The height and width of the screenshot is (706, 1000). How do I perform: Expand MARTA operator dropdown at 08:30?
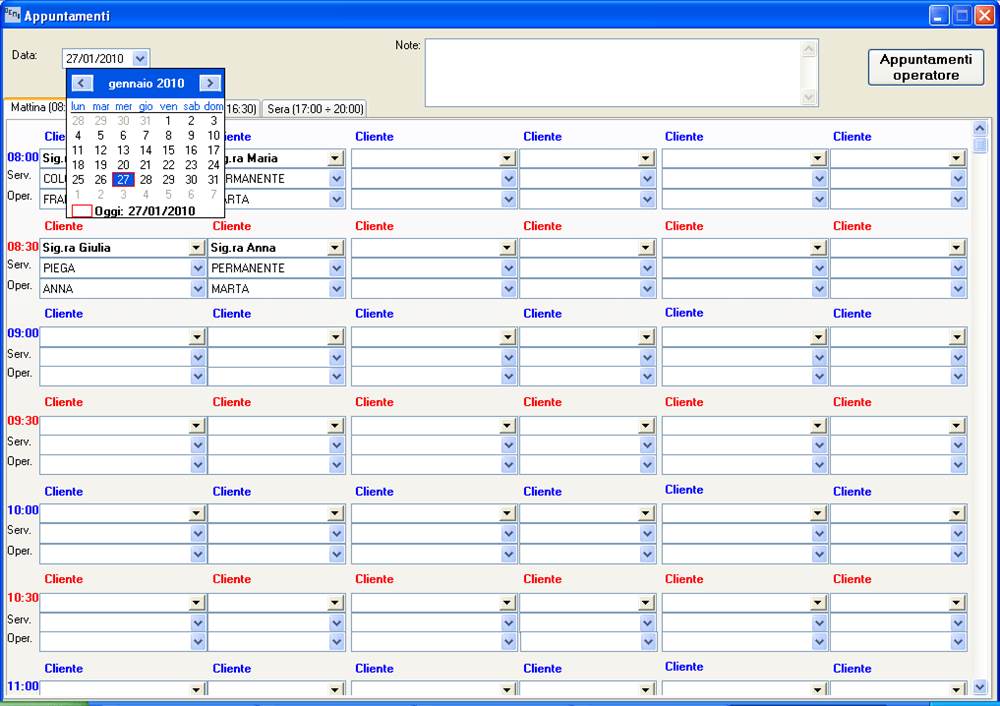[337, 289]
